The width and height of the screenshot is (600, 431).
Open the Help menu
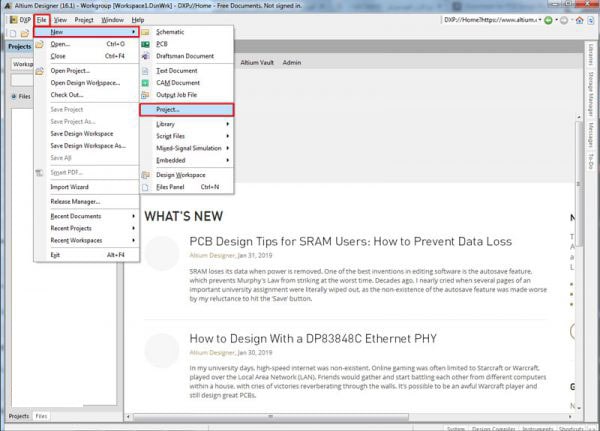(138, 20)
